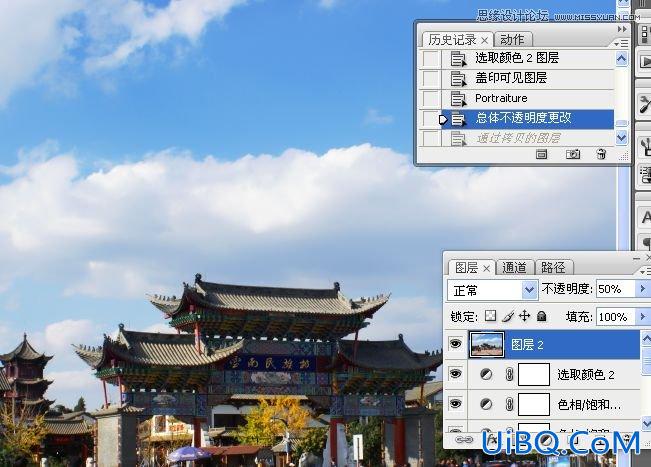651x467 pixels.
Task: Select the 选取颜色 2 layer name
Action: pyautogui.click(x=586, y=375)
